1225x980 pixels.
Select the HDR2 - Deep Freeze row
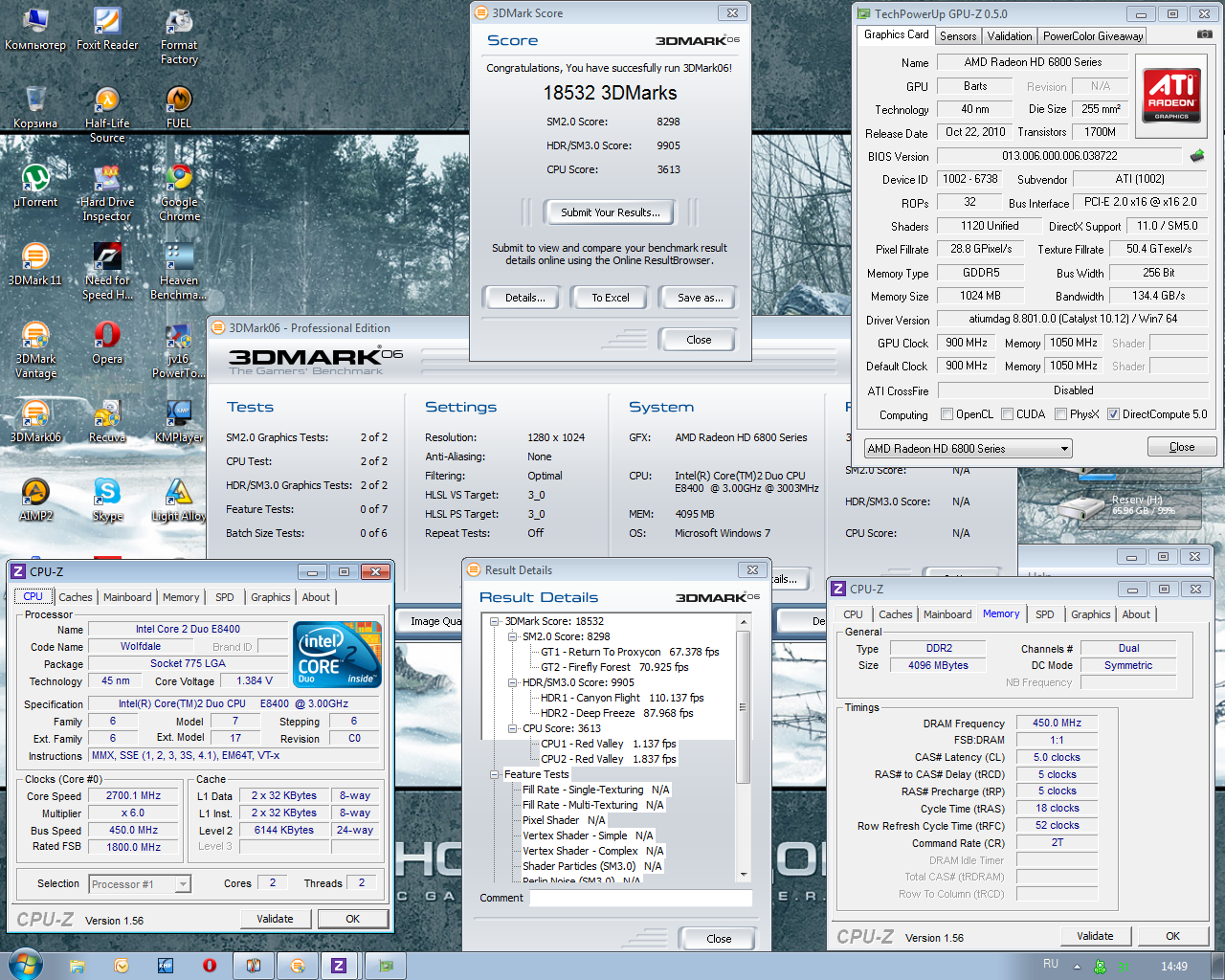point(616,713)
